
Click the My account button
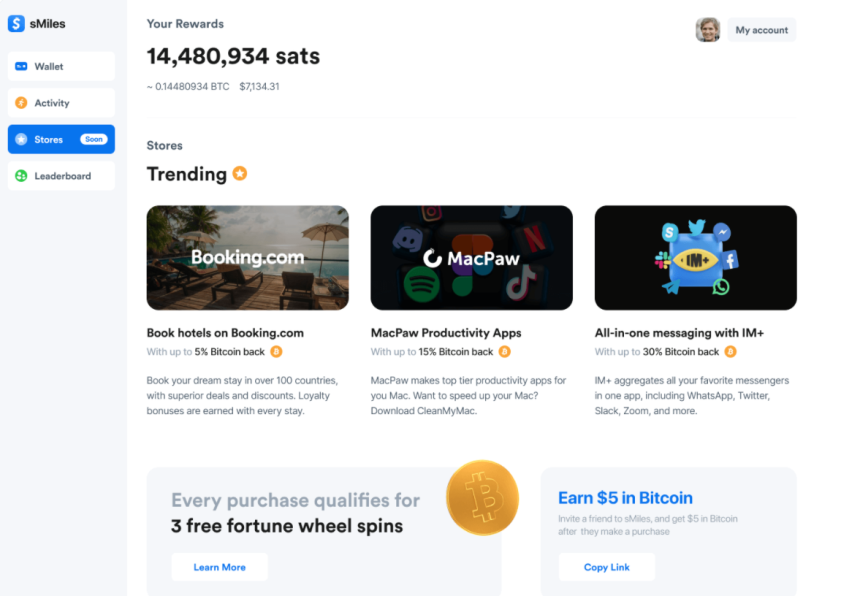762,30
